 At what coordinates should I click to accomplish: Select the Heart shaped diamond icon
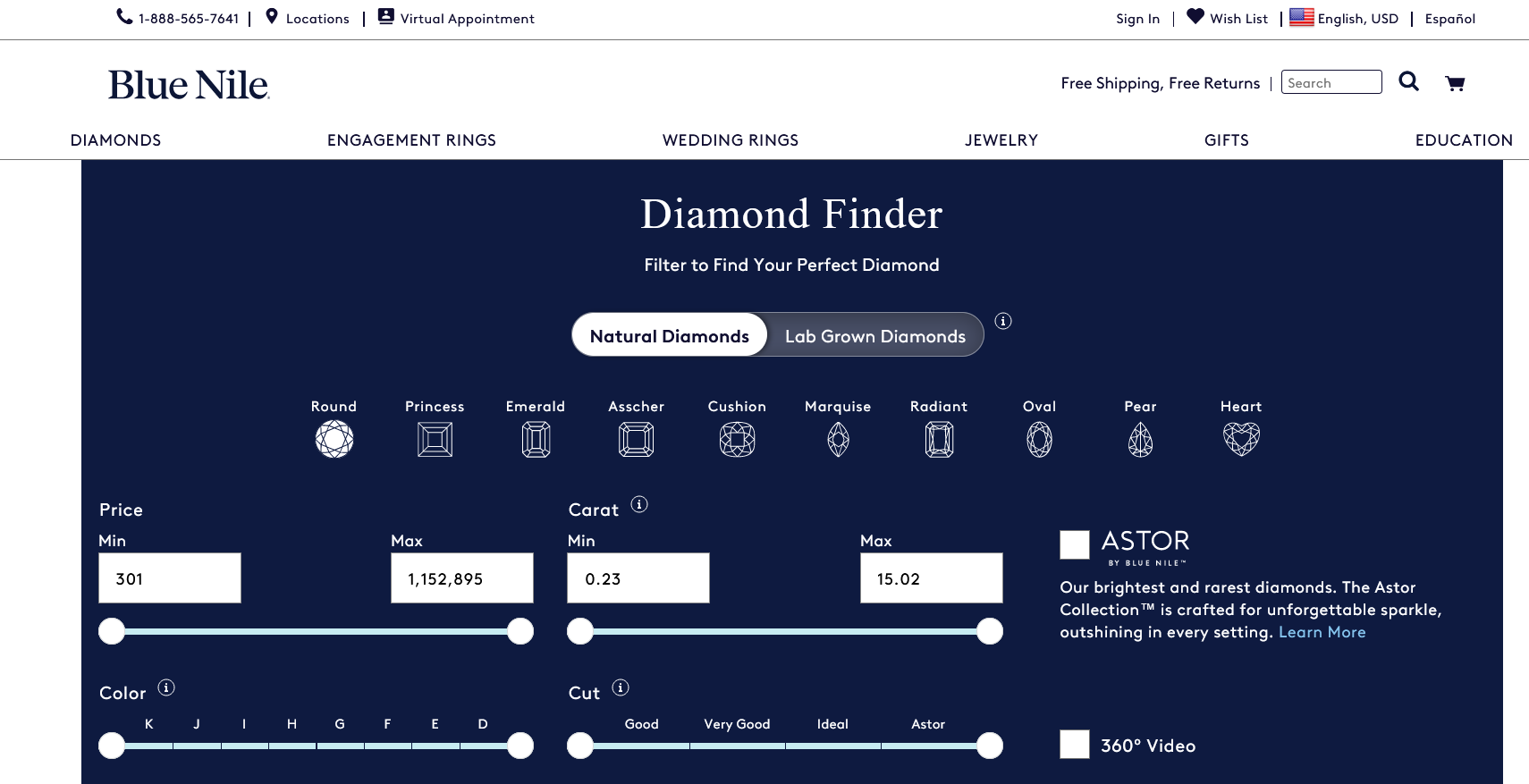point(1241,439)
